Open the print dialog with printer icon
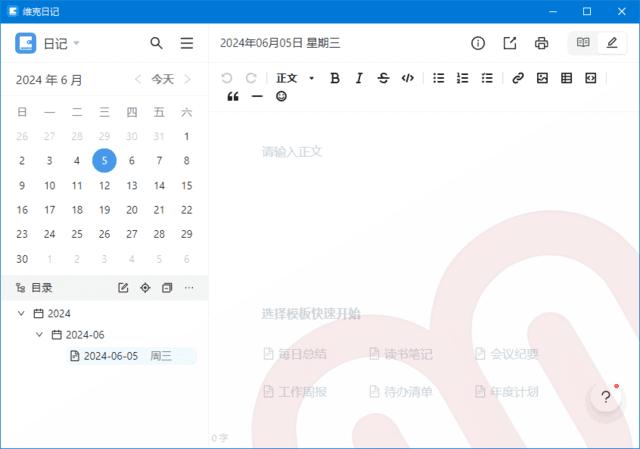 [x=541, y=43]
